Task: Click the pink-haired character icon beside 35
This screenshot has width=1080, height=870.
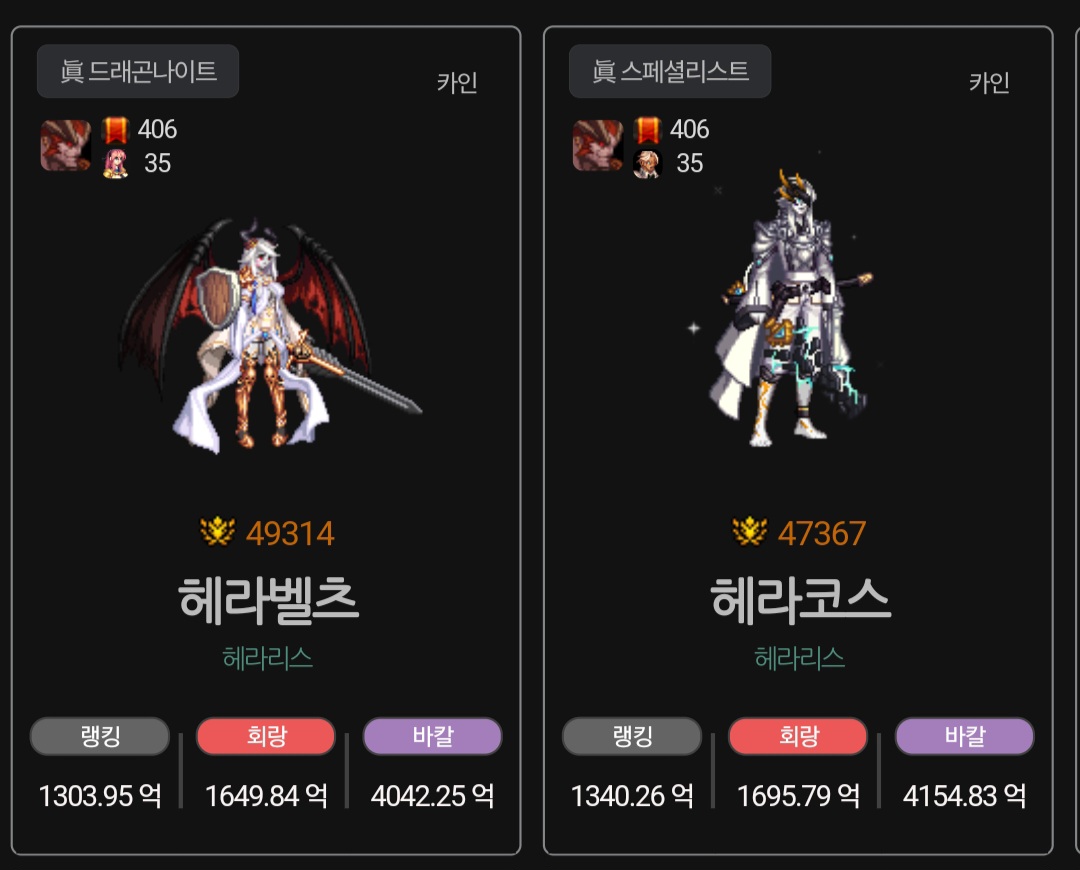Action: [x=116, y=164]
